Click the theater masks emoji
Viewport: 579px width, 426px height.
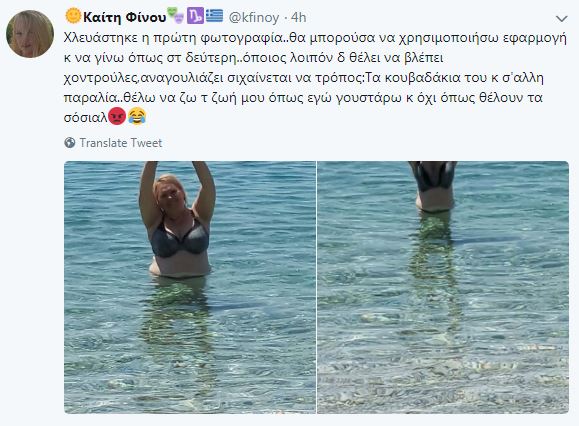click(176, 16)
